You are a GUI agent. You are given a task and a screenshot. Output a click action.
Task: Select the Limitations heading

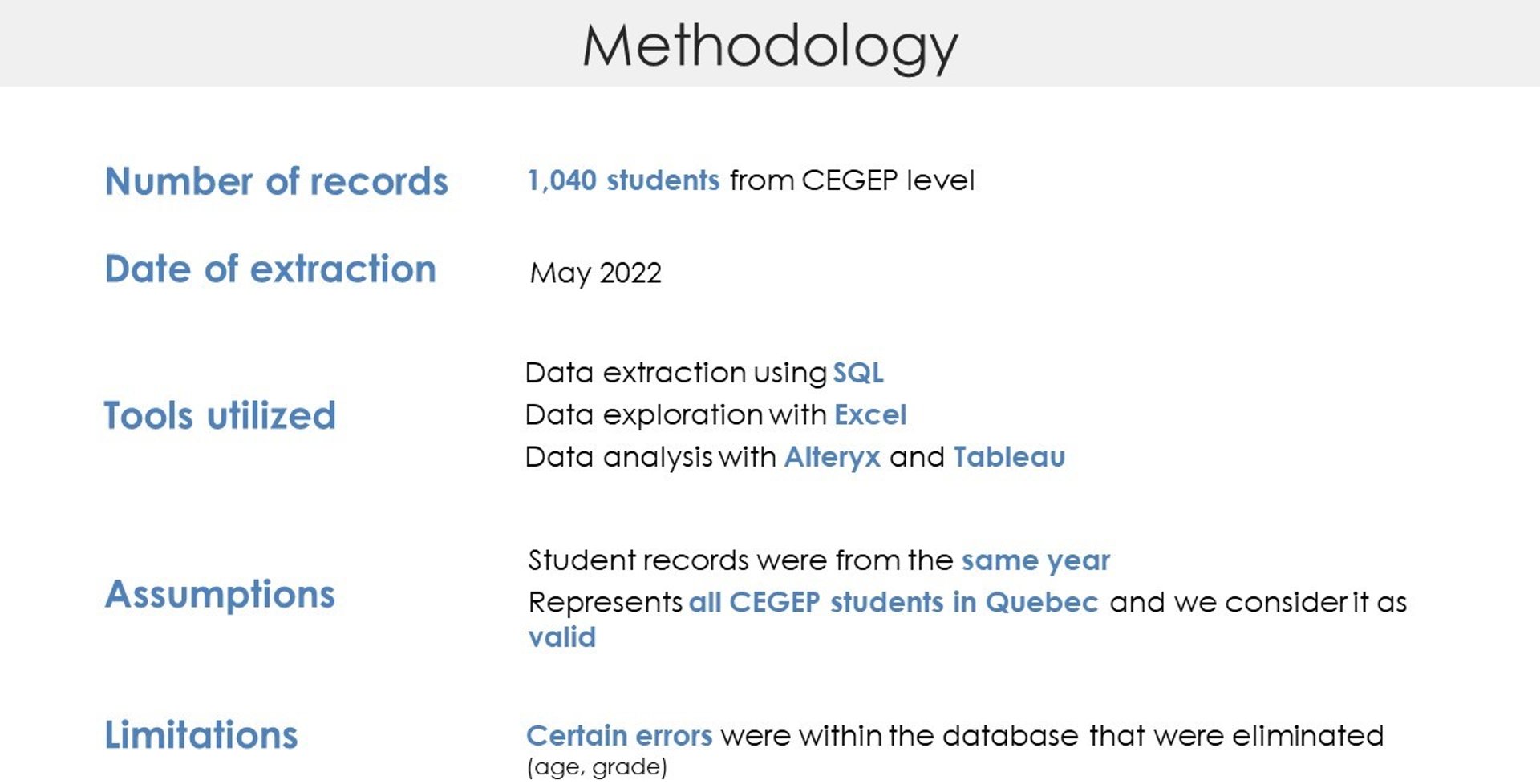[201, 735]
